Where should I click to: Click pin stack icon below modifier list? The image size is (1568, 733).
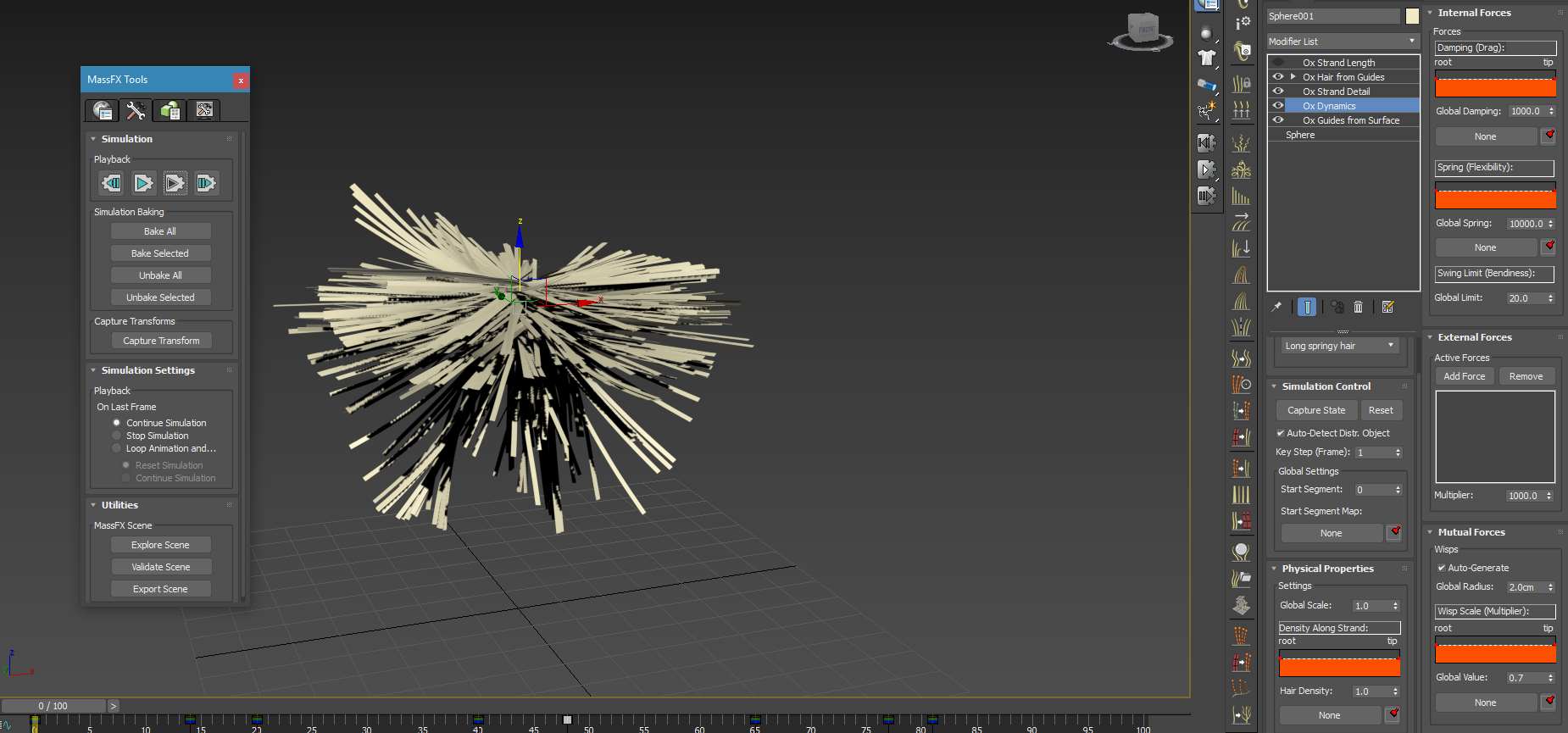click(1276, 308)
